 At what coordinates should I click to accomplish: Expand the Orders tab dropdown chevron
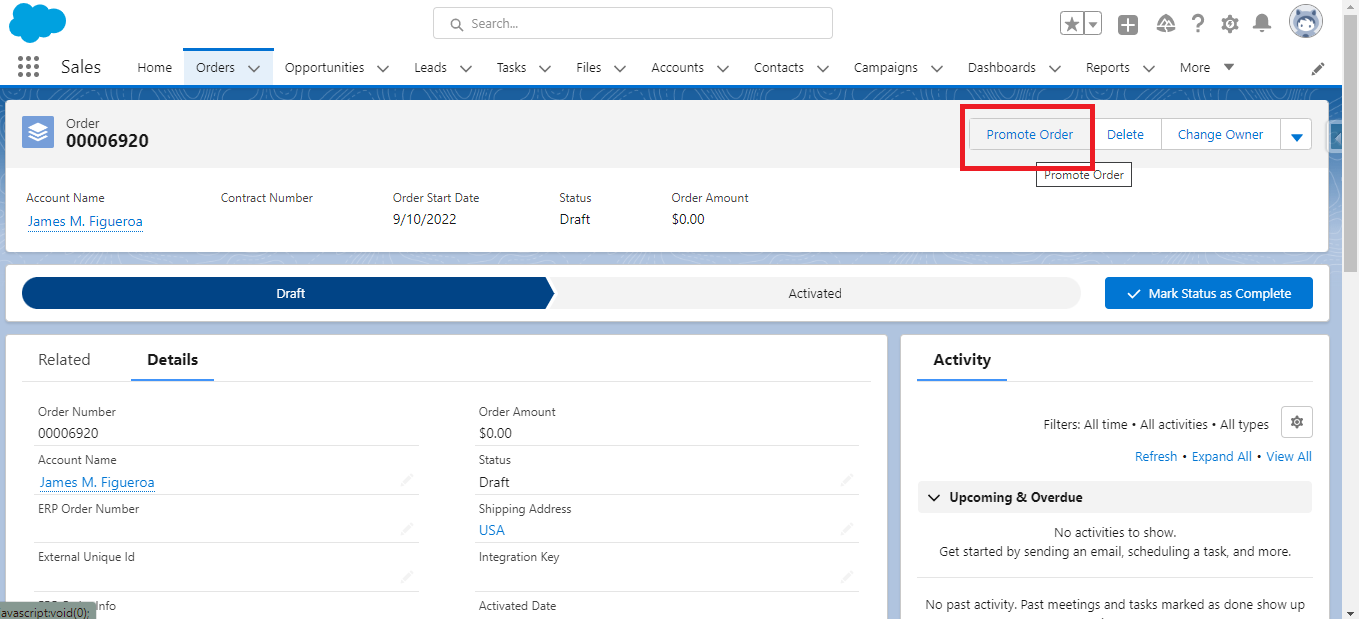pos(254,68)
